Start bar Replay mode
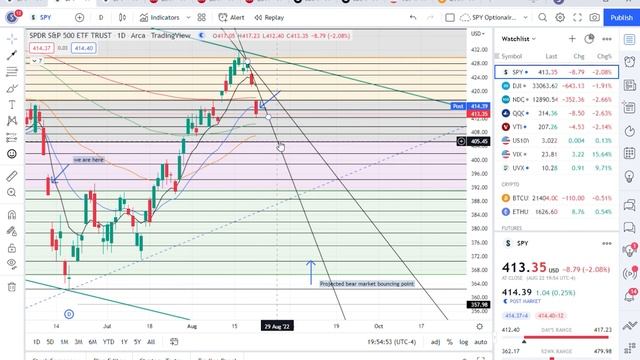Viewport: 640px width, 360px height. [269, 18]
